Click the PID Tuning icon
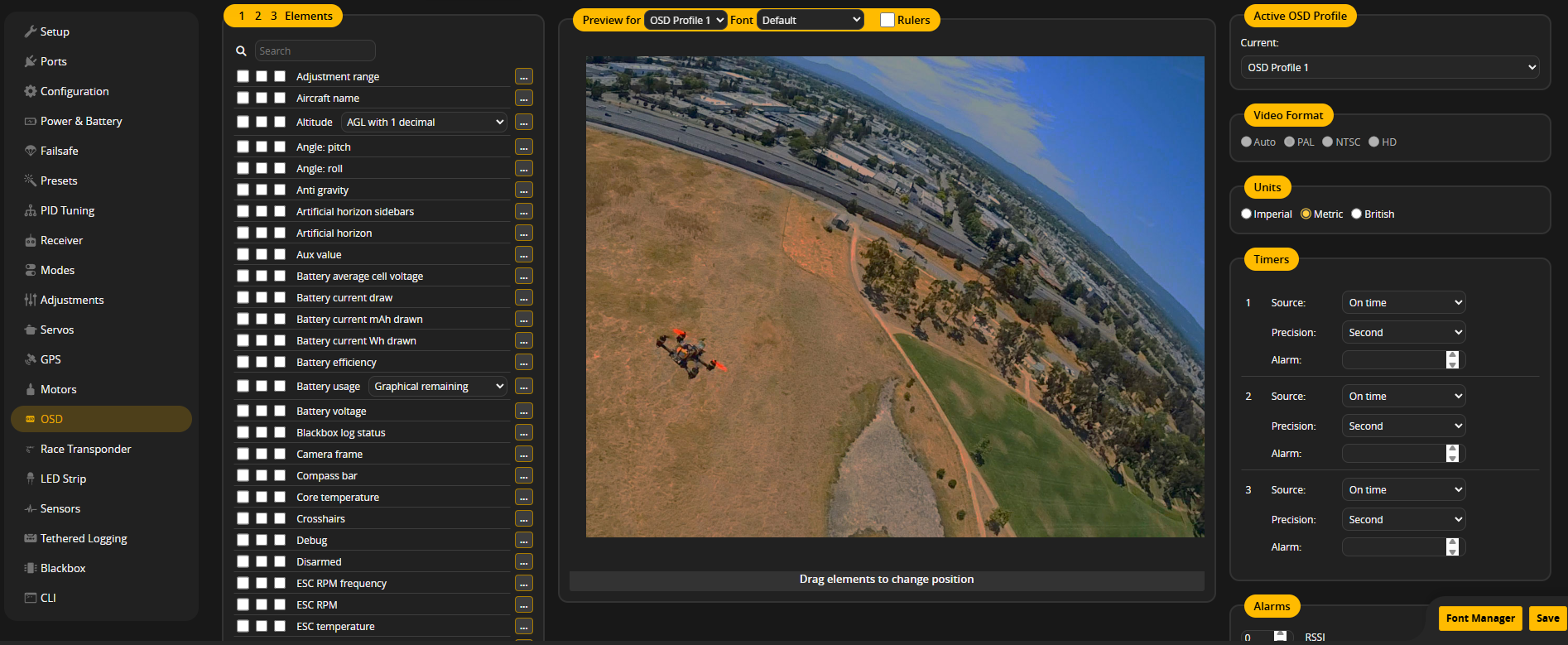The height and width of the screenshot is (645, 1568). click(31, 210)
